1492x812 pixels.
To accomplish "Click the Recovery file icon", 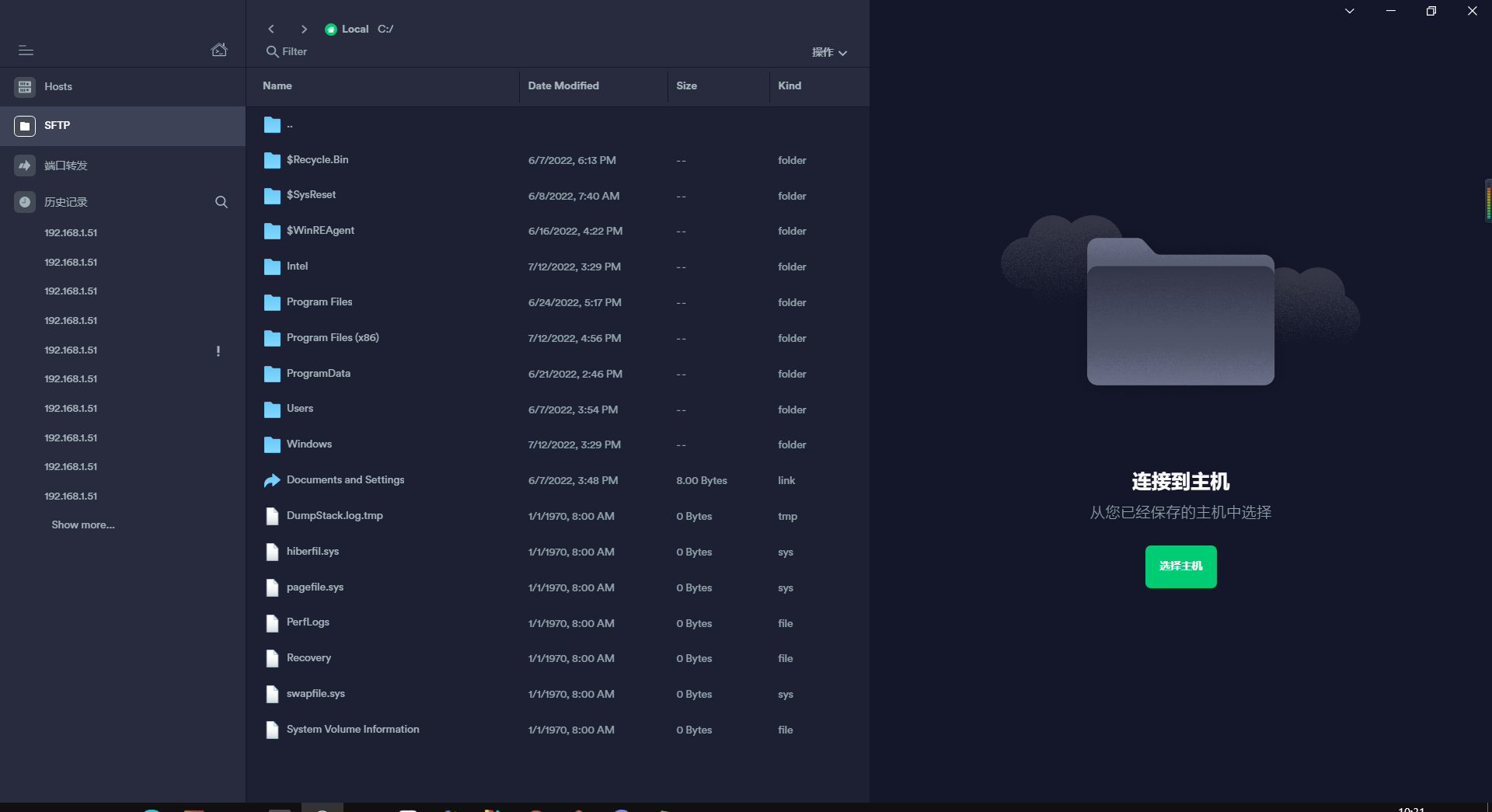I will (272, 658).
